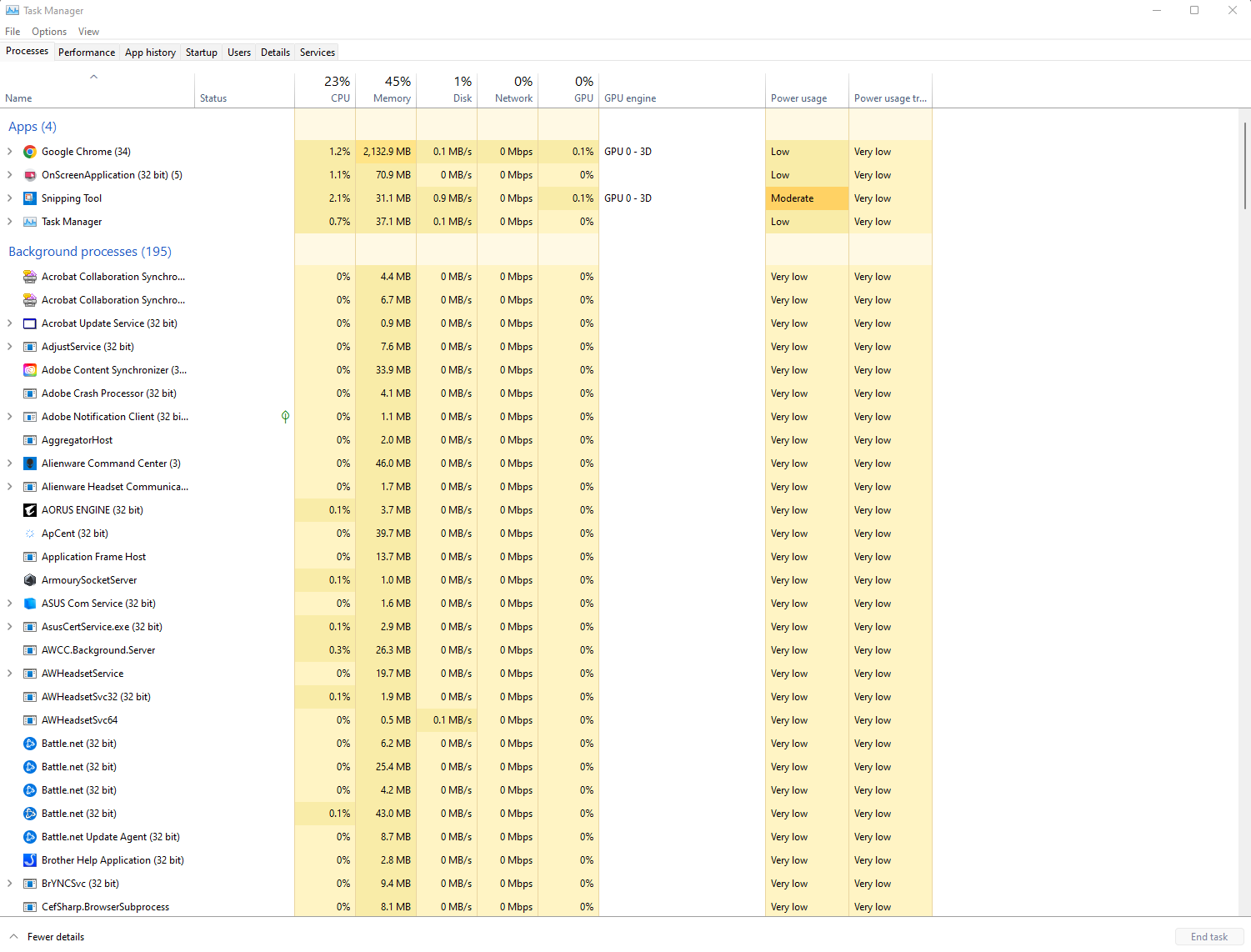Expand Alienware Command Center processes
The image size is (1251, 952).
coord(10,463)
